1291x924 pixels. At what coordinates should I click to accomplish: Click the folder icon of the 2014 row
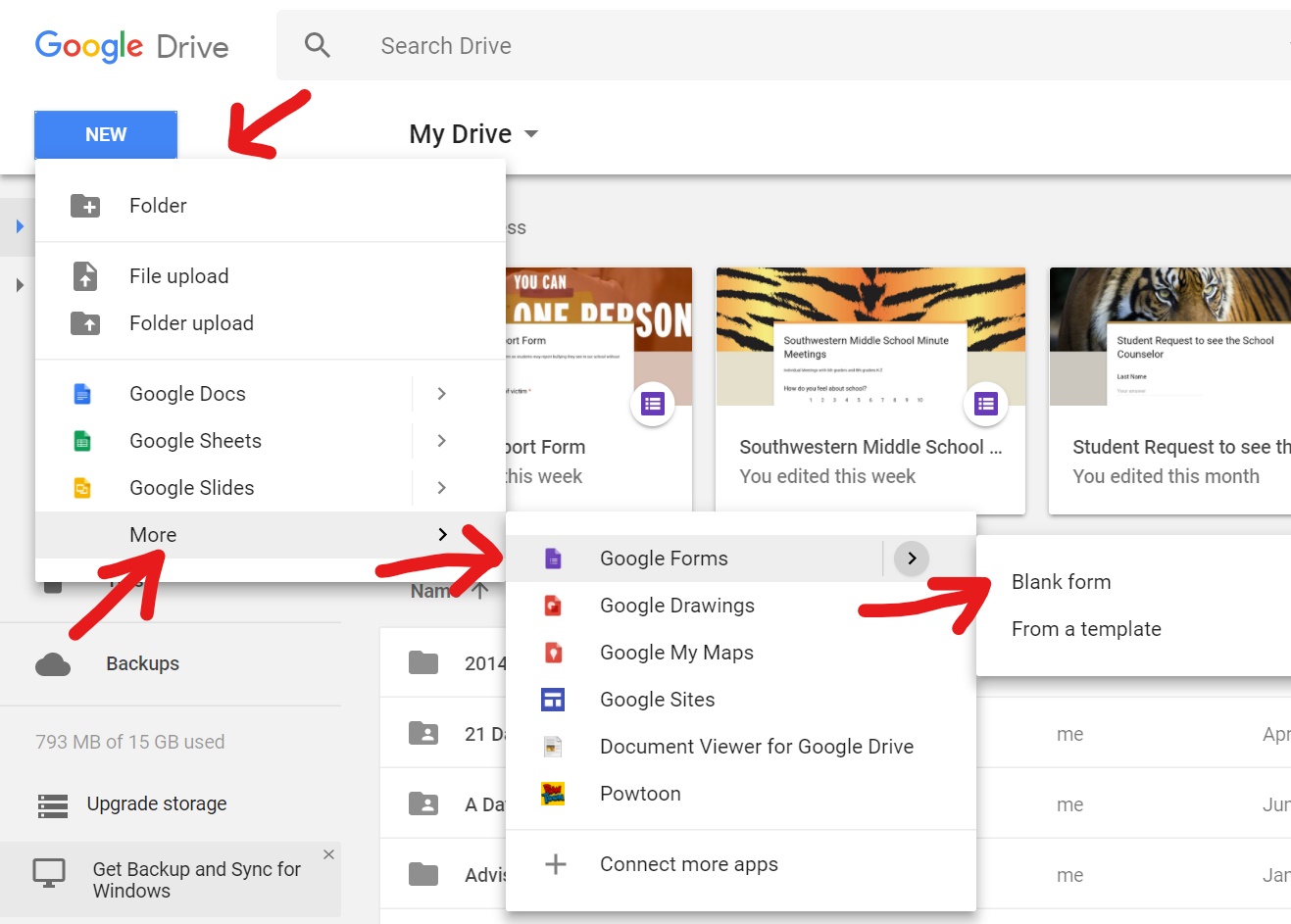pos(423,663)
